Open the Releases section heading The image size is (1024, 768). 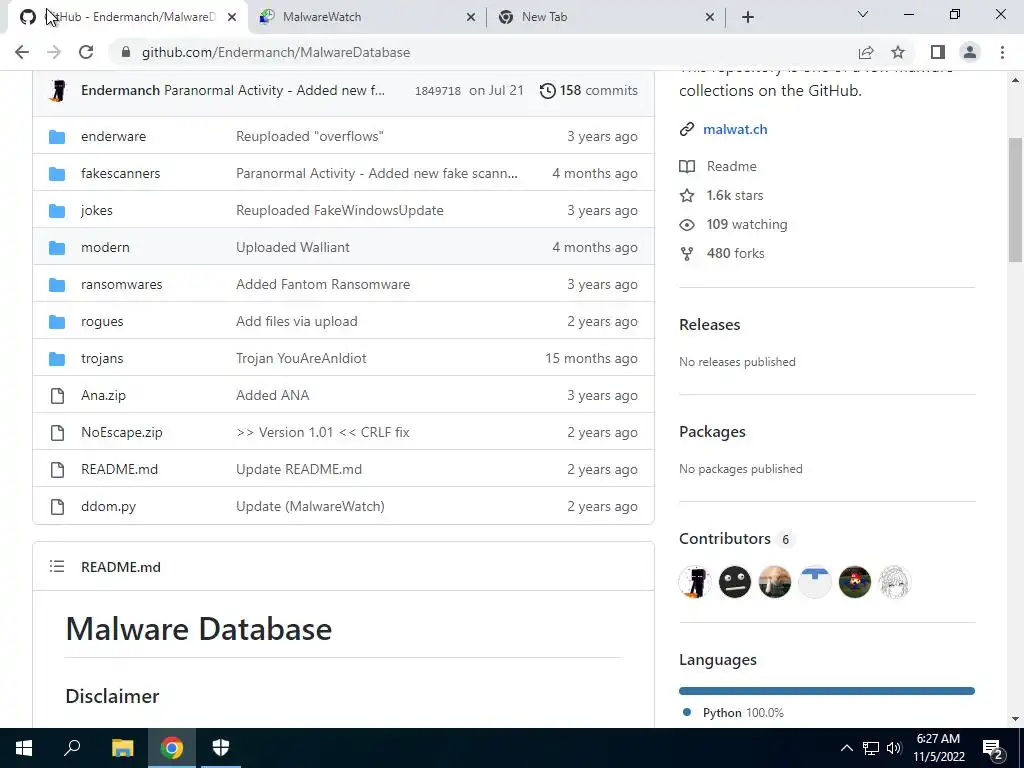click(x=709, y=325)
